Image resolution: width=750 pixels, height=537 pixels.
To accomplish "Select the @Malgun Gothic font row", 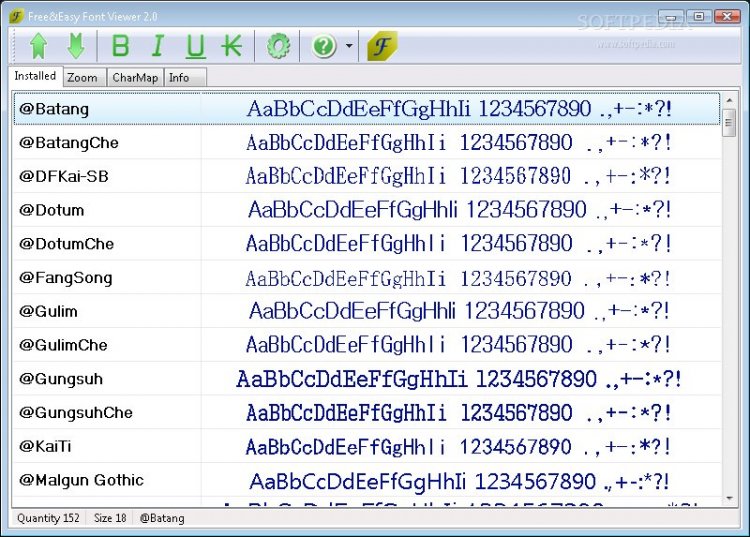I will click(366, 480).
